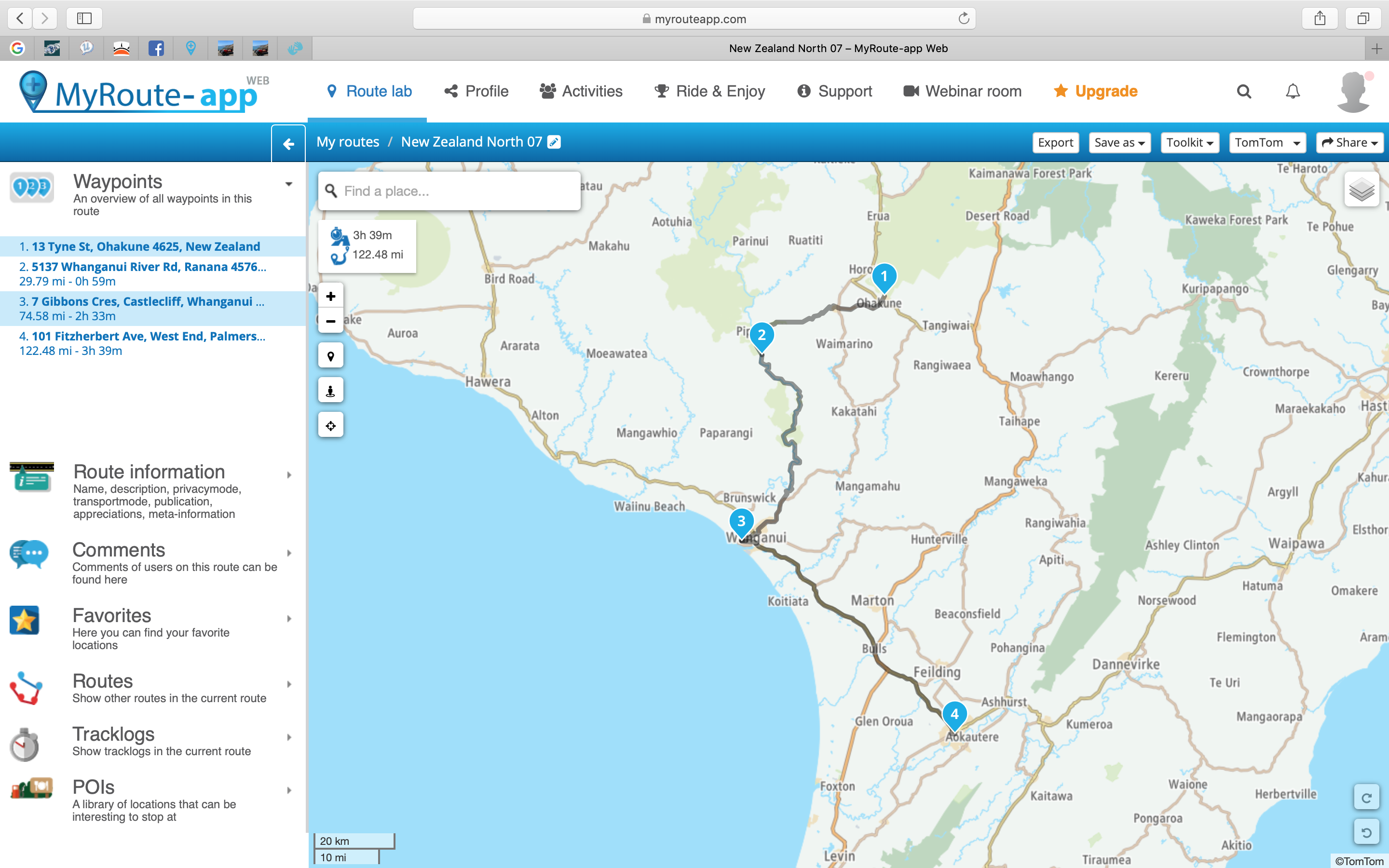
Task: Open the street view pegman tool
Action: [330, 391]
